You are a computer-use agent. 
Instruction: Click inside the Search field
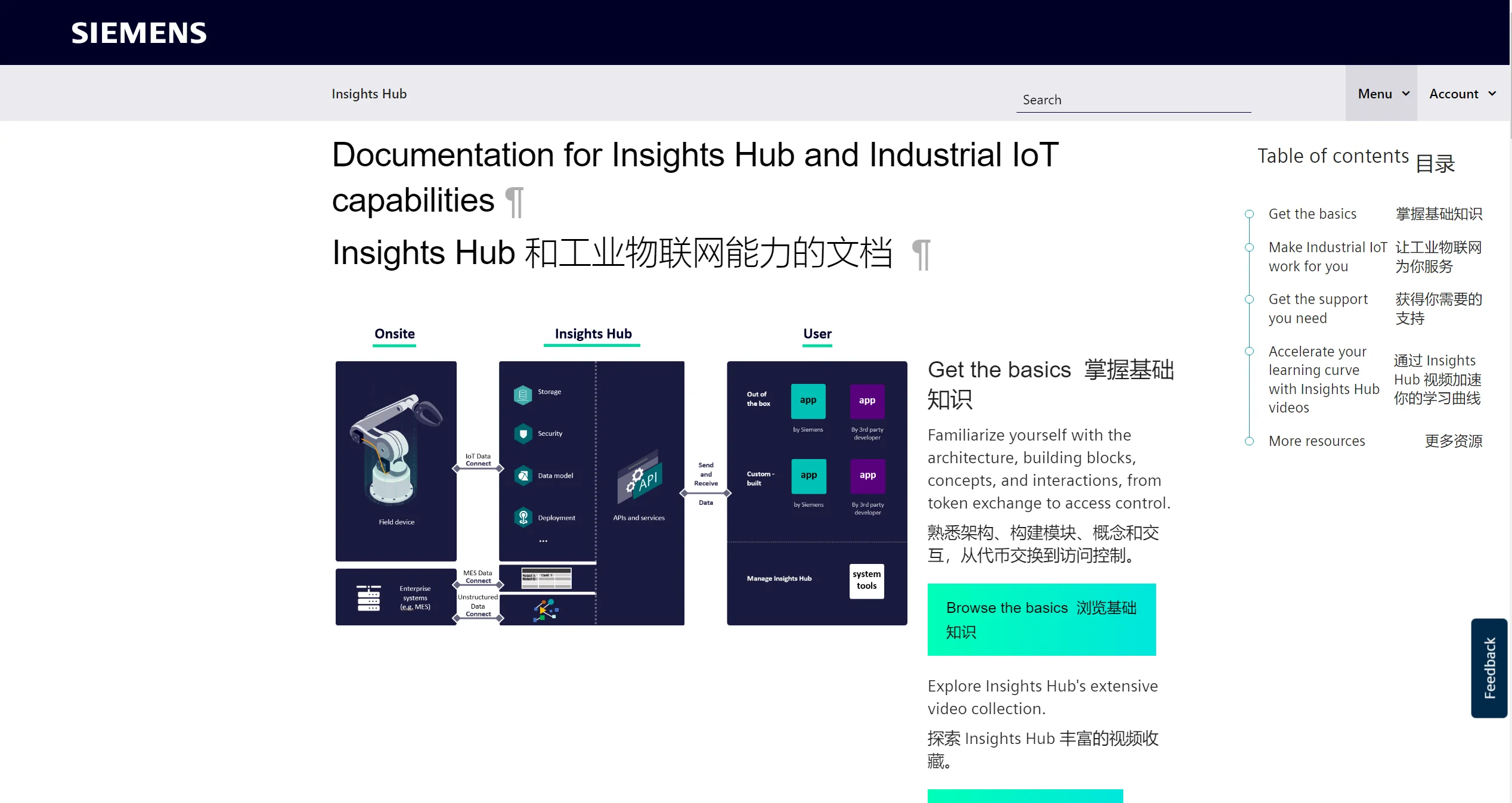(1133, 100)
